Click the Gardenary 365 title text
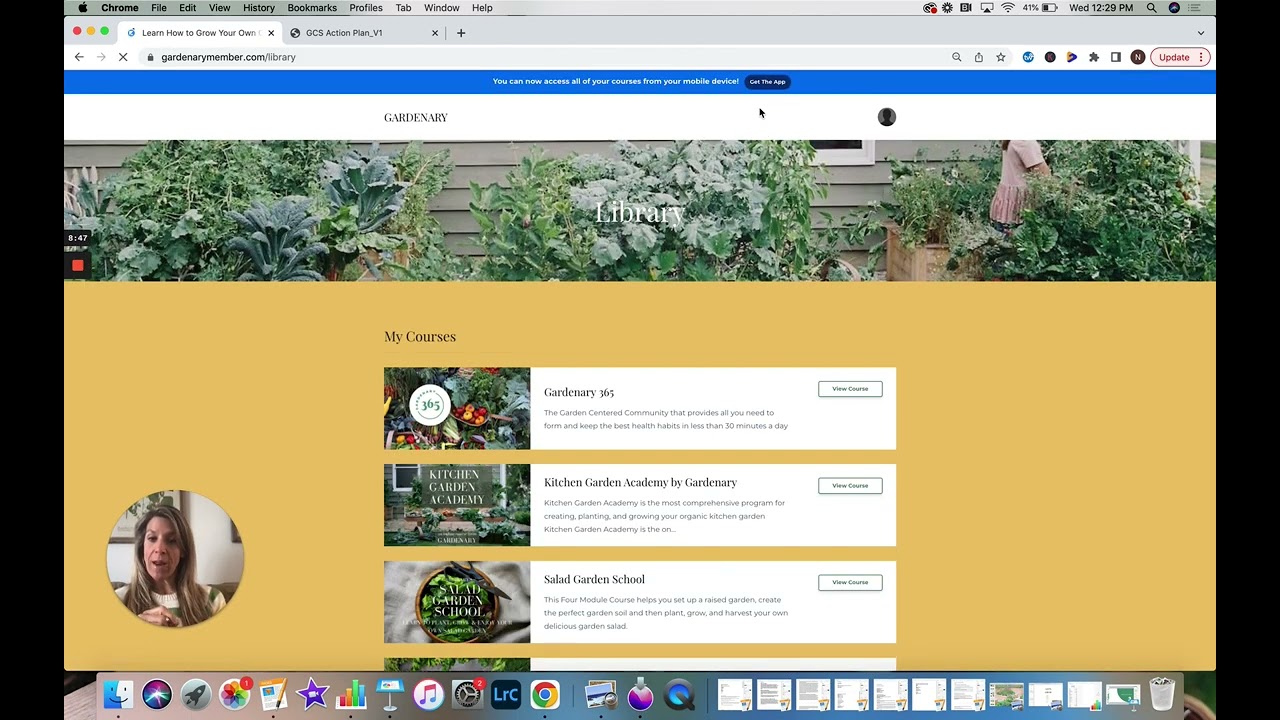 click(x=579, y=392)
